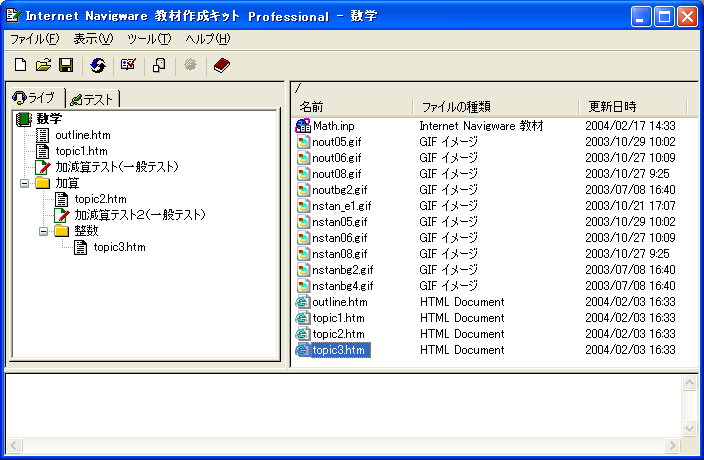
Task: Click the output pane scroll right arrow
Action: click(x=672, y=445)
